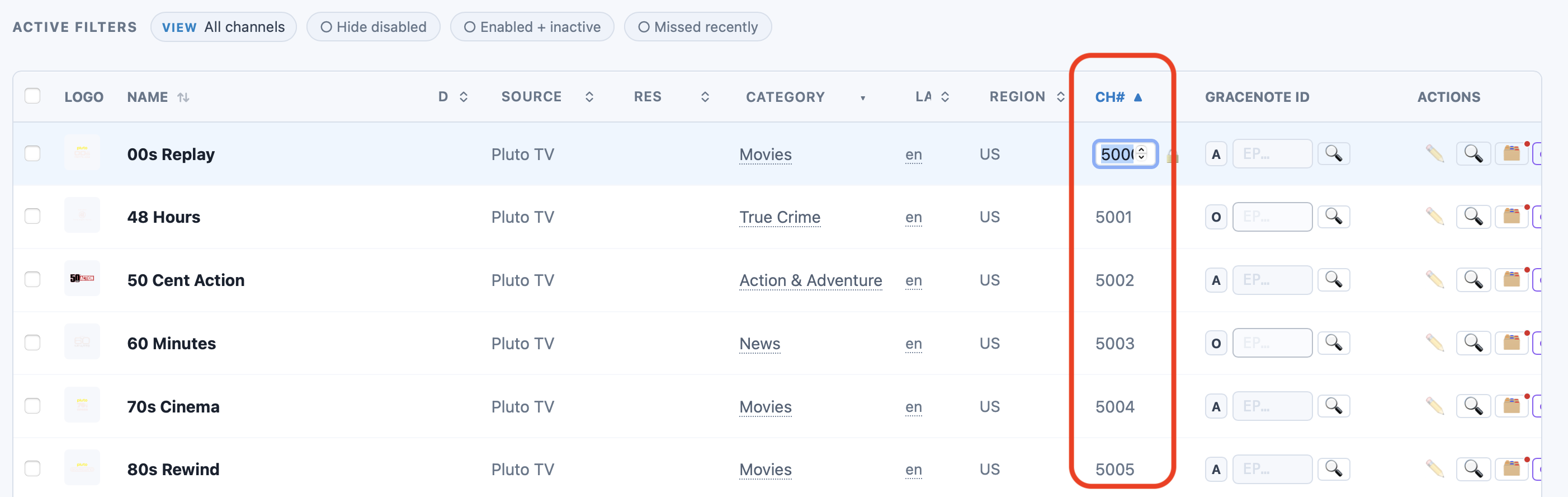Open the Movies category link for 70s Cinema
1568x497 pixels.
765,407
